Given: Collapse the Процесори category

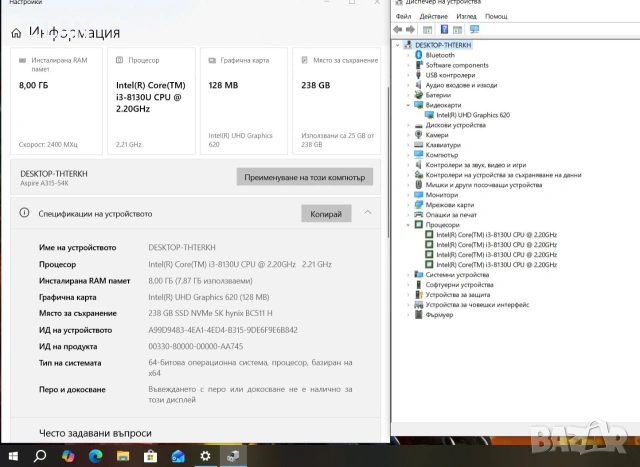Looking at the screenshot, I should [x=408, y=225].
